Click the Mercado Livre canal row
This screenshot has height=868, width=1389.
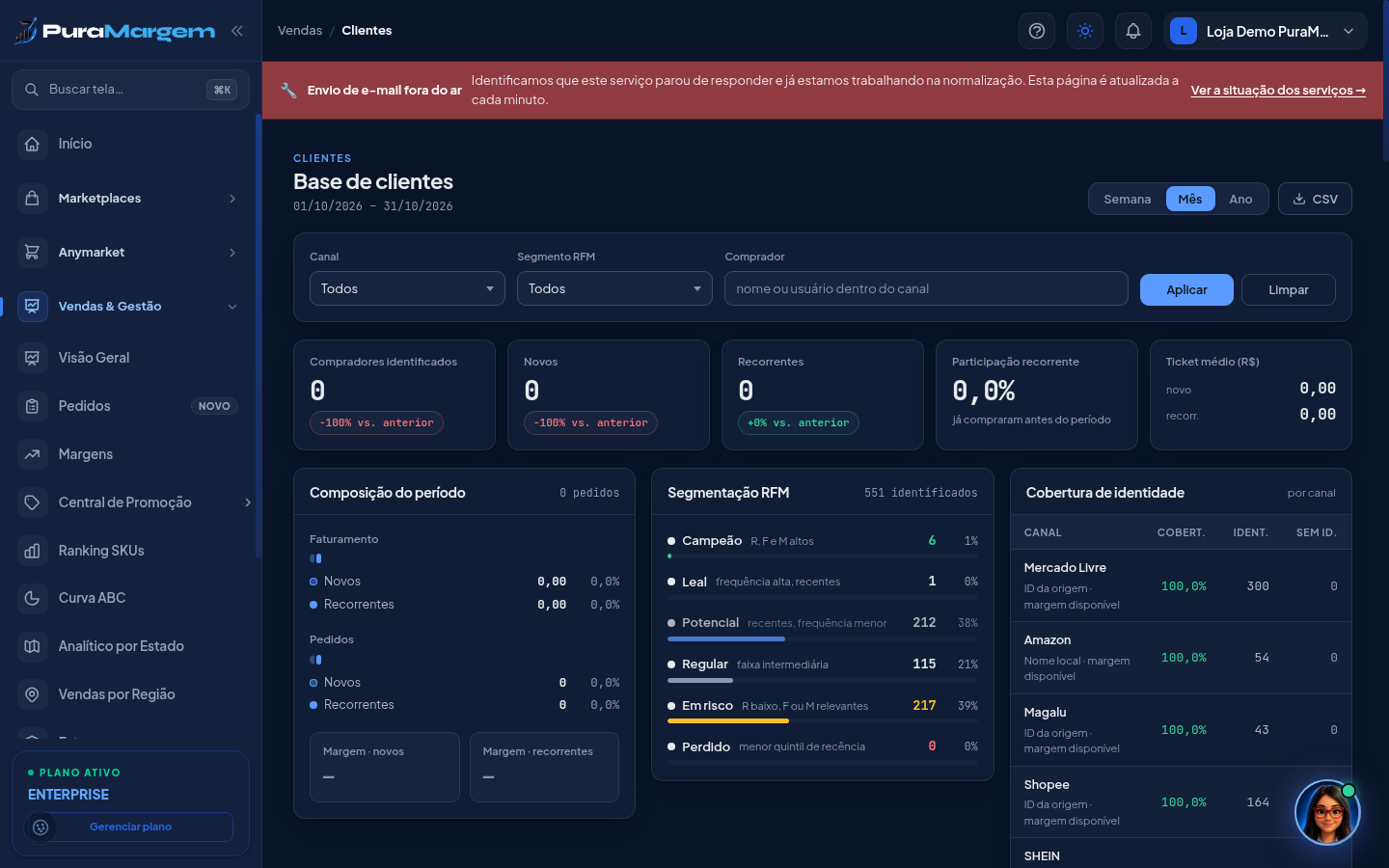coord(1181,585)
